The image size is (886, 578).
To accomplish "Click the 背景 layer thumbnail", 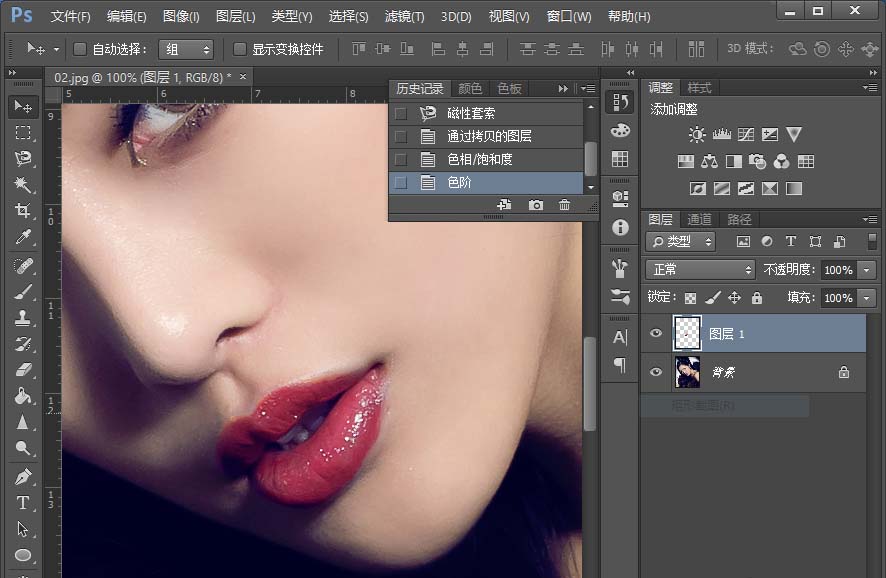I will tap(687, 372).
